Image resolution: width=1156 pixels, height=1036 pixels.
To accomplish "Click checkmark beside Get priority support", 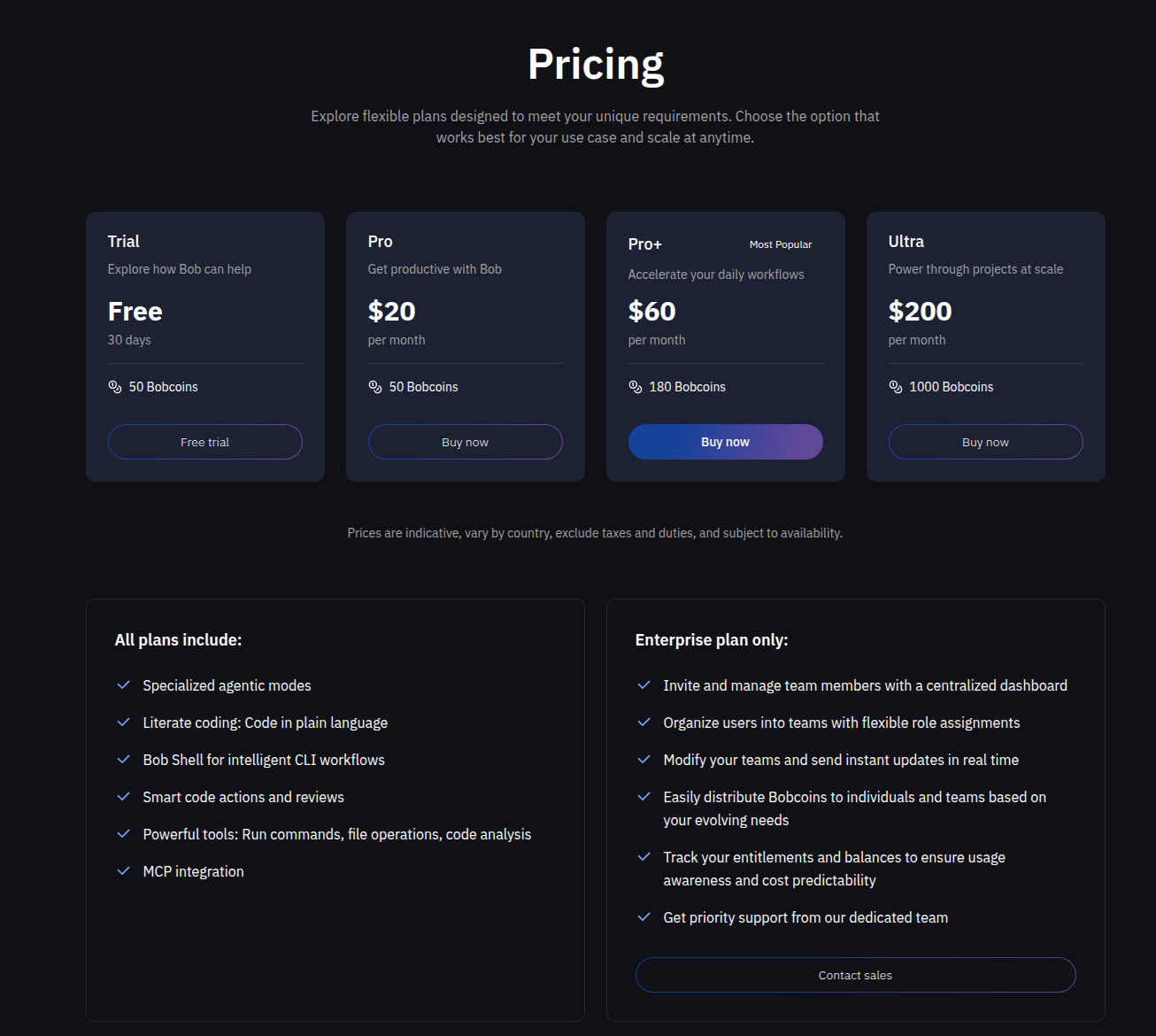I will [644, 917].
